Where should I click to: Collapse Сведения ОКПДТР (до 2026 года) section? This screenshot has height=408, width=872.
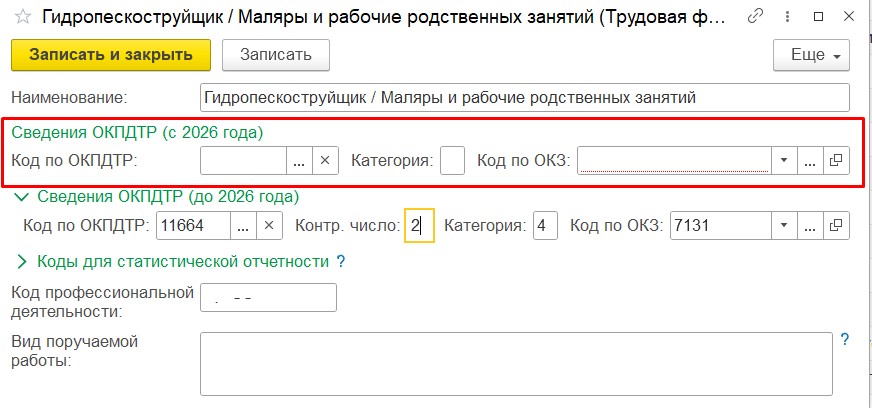click(22, 197)
